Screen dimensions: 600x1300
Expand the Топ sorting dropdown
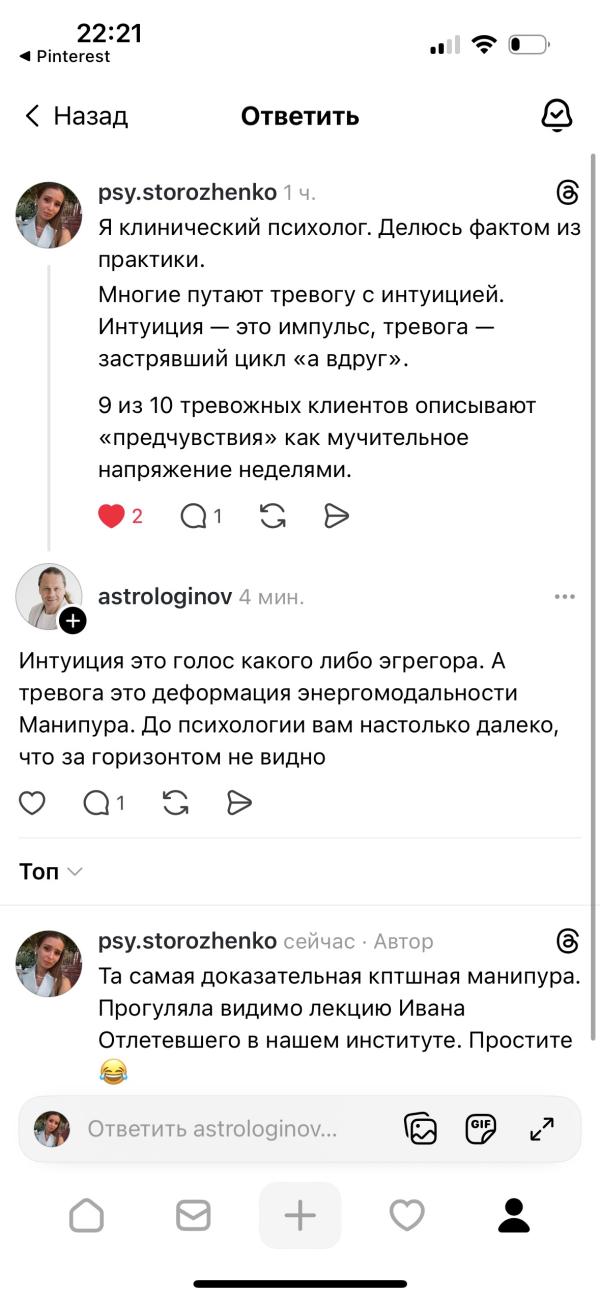click(50, 872)
